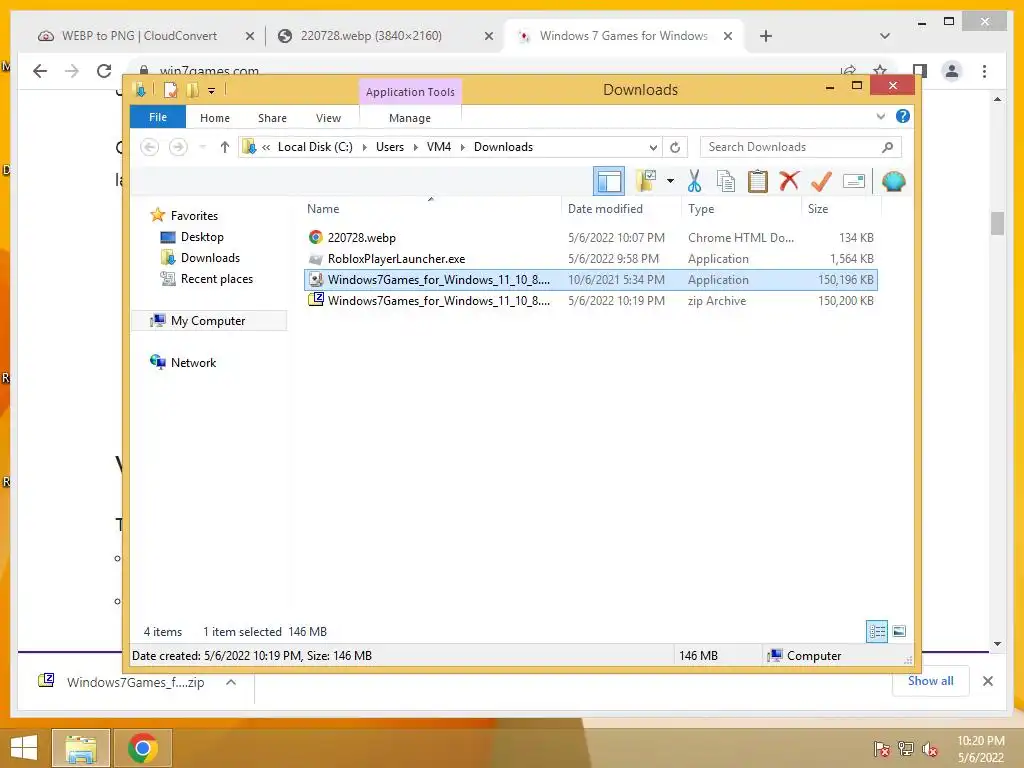The image size is (1024, 768).
Task: Click the search magnifier icon
Action: pyautogui.click(x=888, y=147)
